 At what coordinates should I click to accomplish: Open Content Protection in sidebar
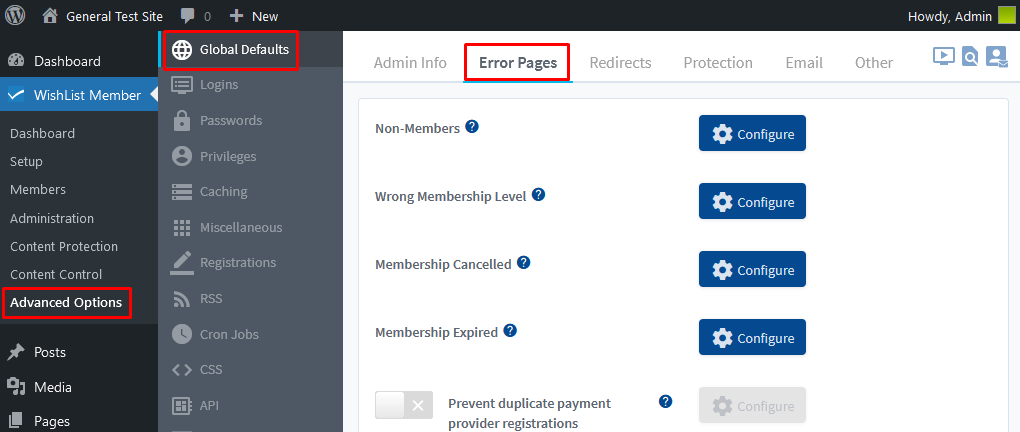coord(64,247)
